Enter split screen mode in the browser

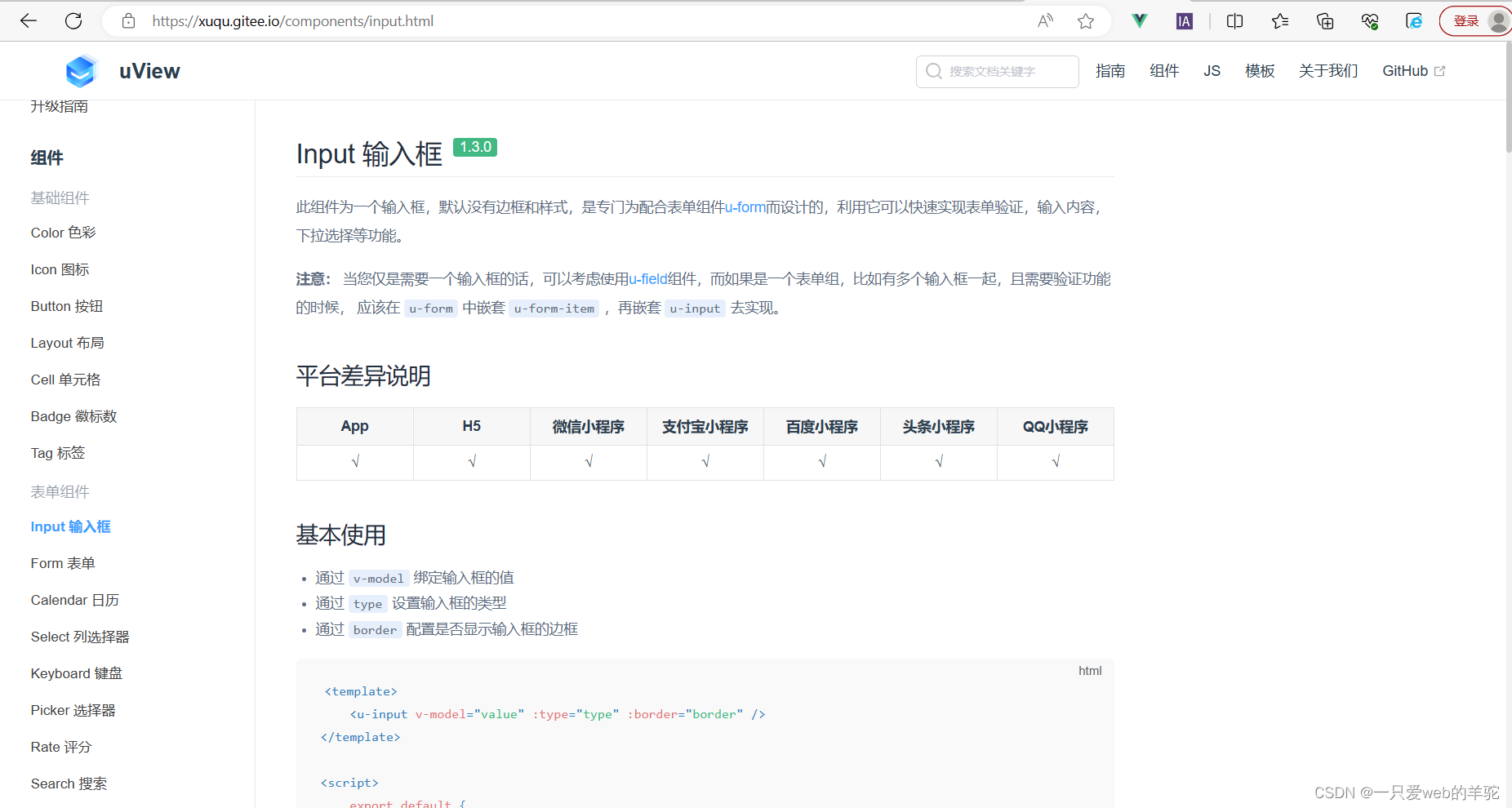point(1234,20)
